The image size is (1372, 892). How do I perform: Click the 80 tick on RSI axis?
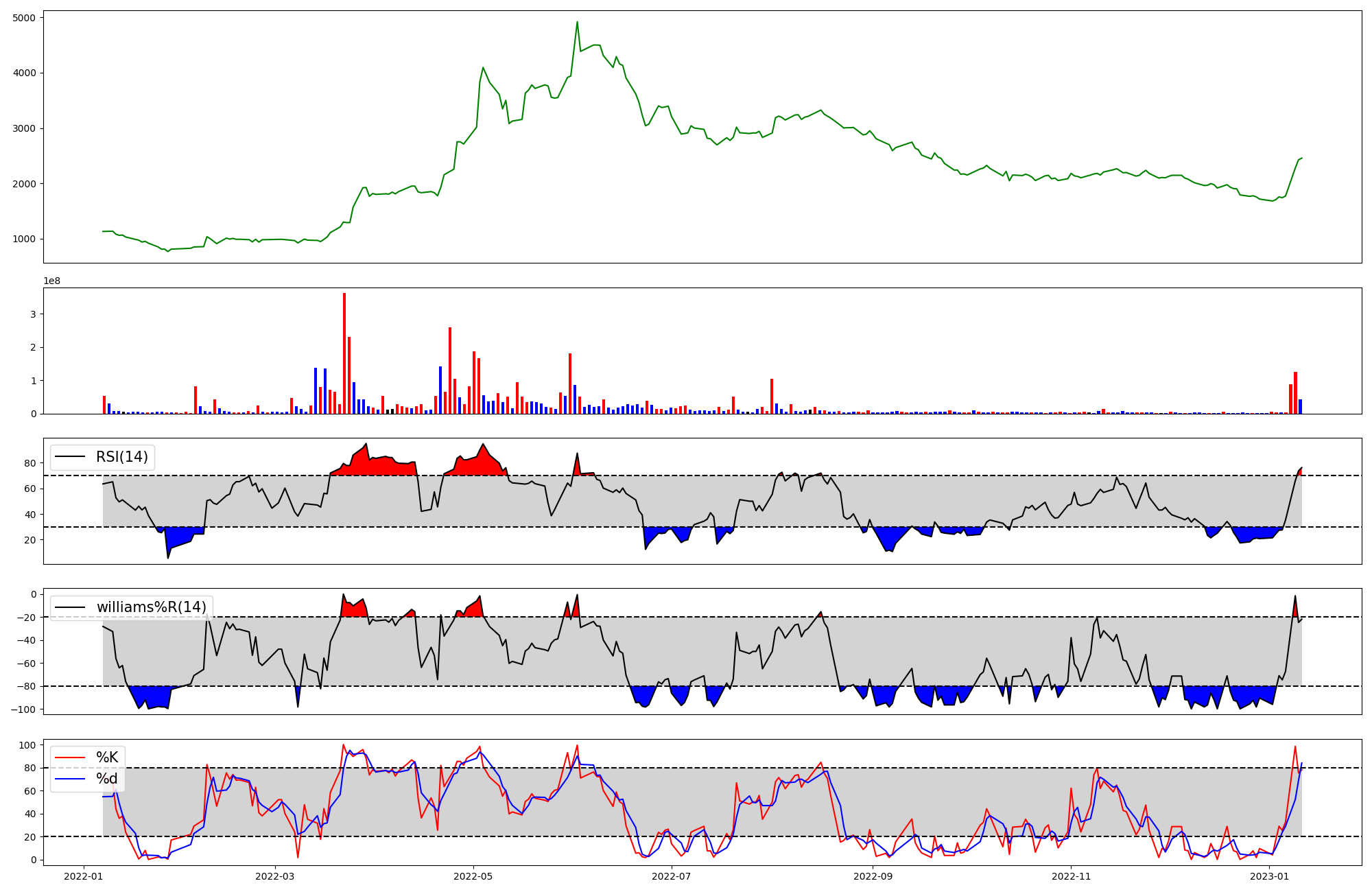click(x=29, y=463)
